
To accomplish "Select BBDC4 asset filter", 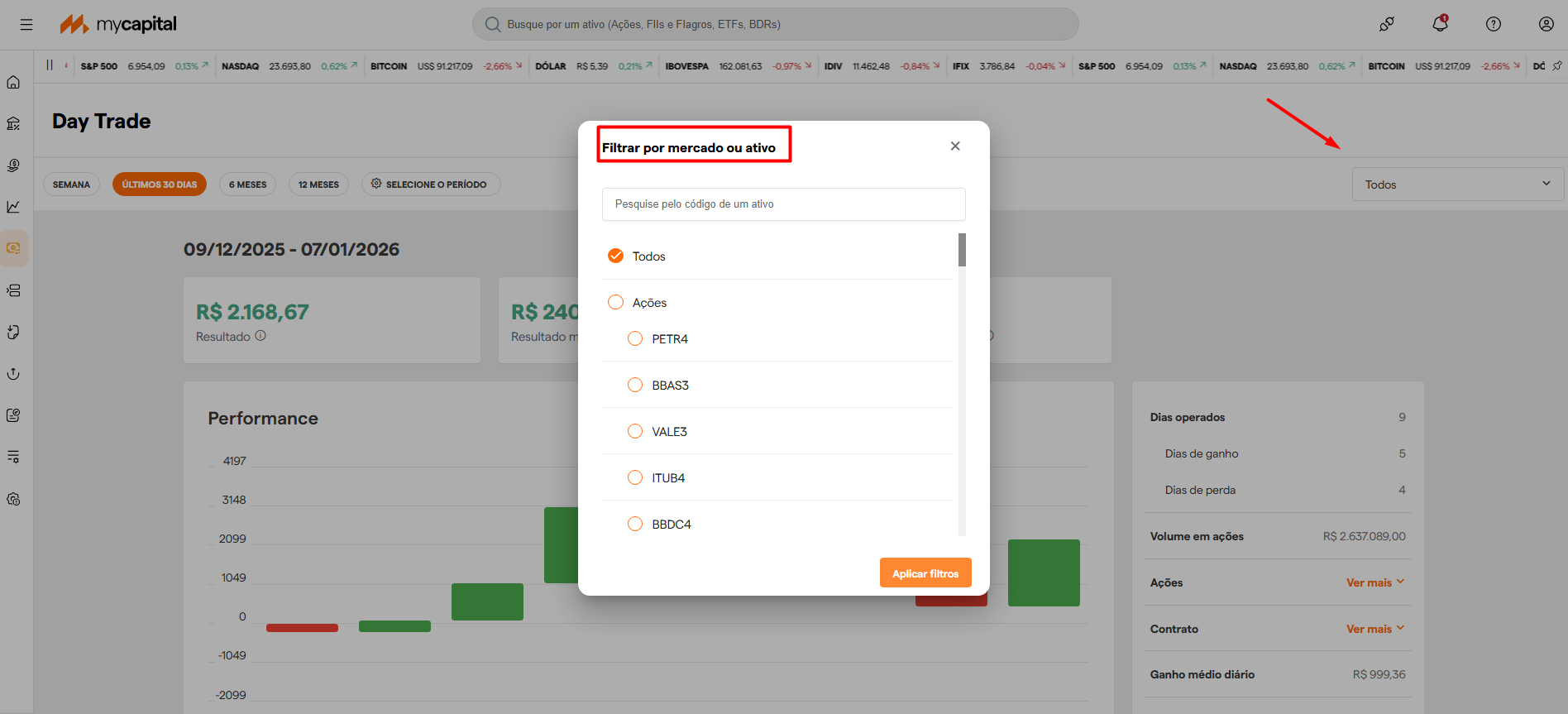I will [635, 524].
